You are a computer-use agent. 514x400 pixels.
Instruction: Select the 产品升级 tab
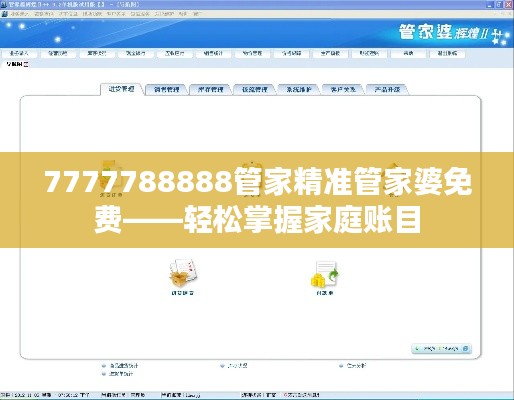coord(387,89)
